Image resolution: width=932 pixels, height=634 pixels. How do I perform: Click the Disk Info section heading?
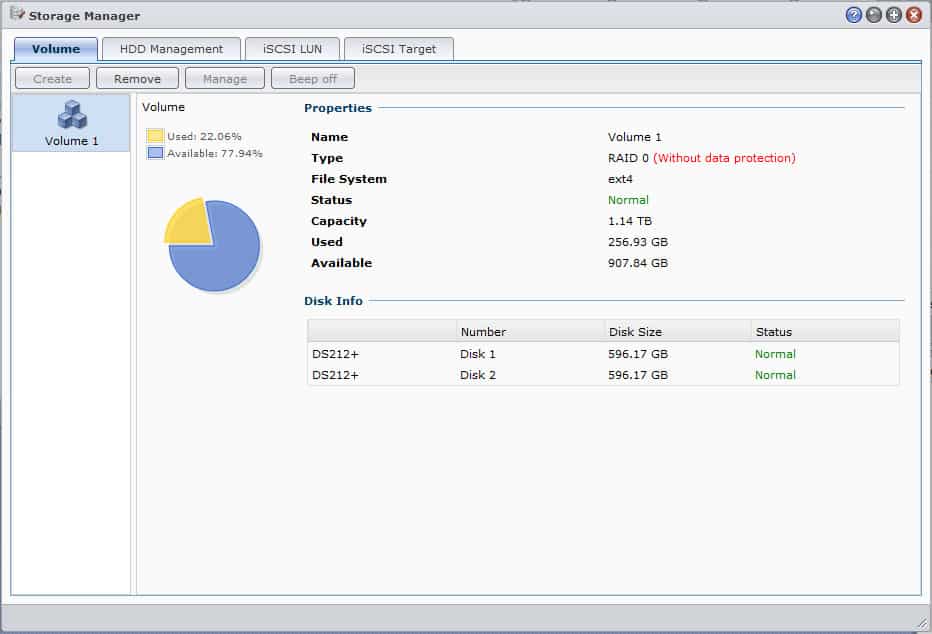[x=333, y=301]
